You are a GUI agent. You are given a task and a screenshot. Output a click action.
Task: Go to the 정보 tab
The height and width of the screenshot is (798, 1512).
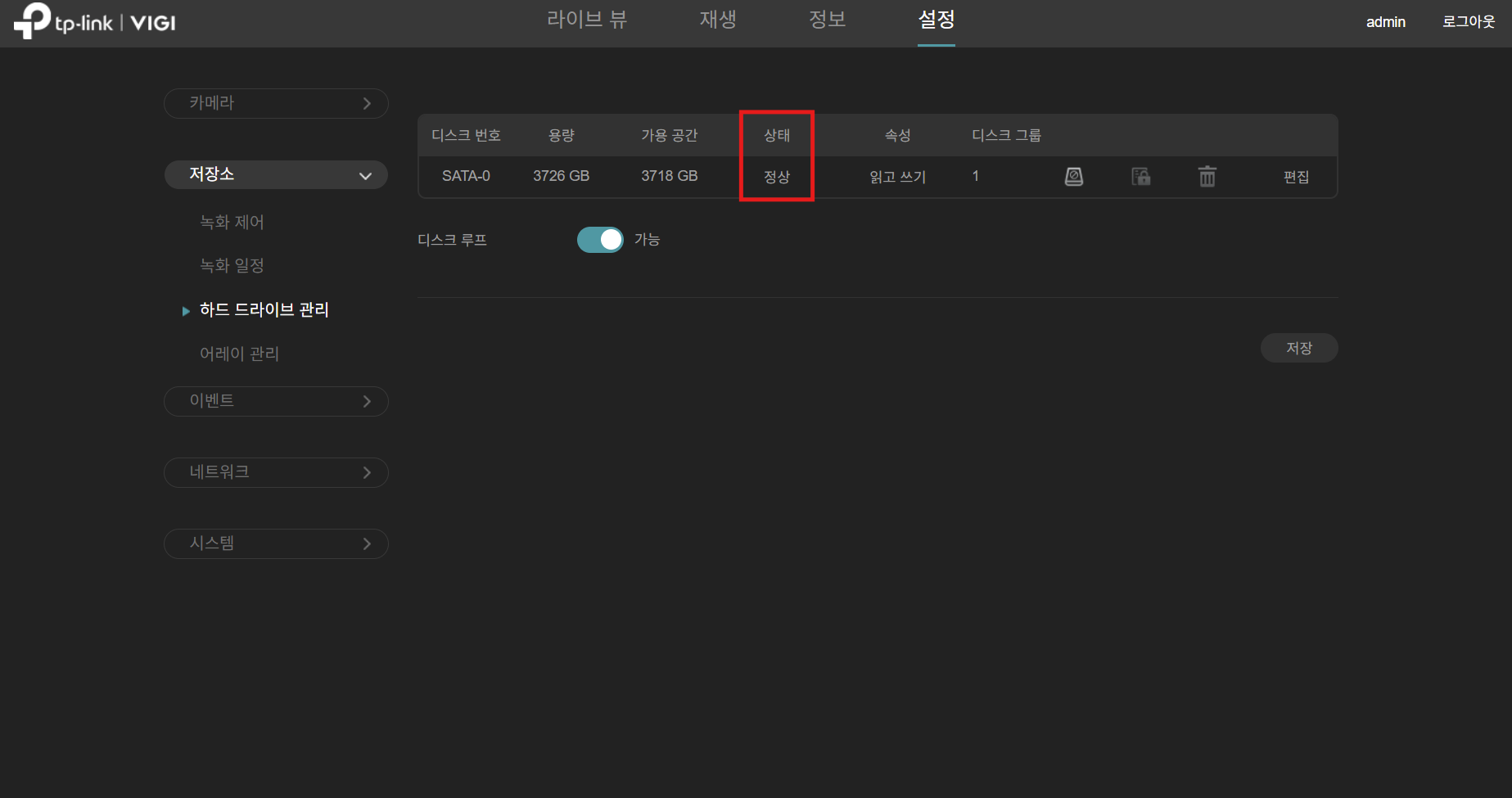[827, 20]
